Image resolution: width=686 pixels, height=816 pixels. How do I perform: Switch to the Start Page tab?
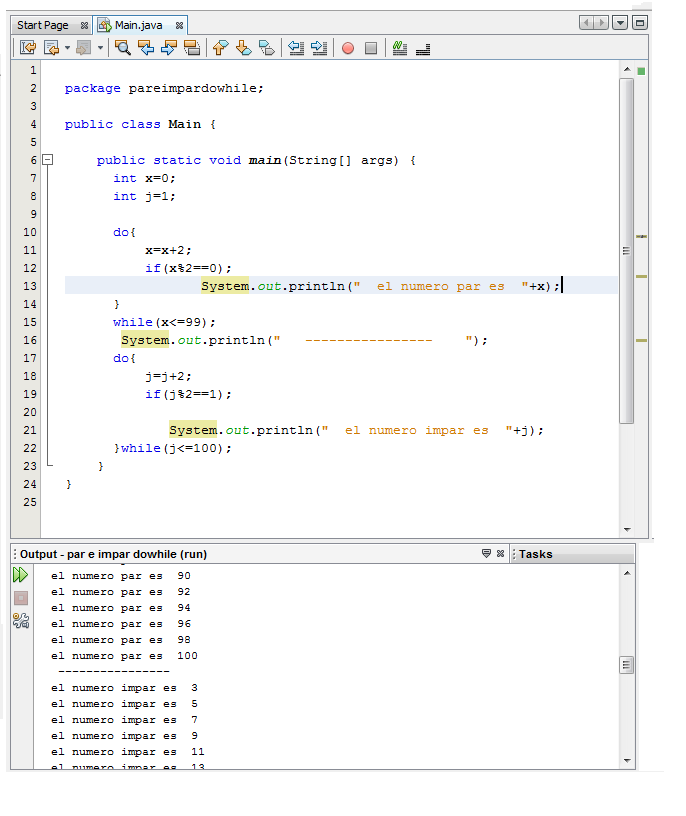point(43,25)
